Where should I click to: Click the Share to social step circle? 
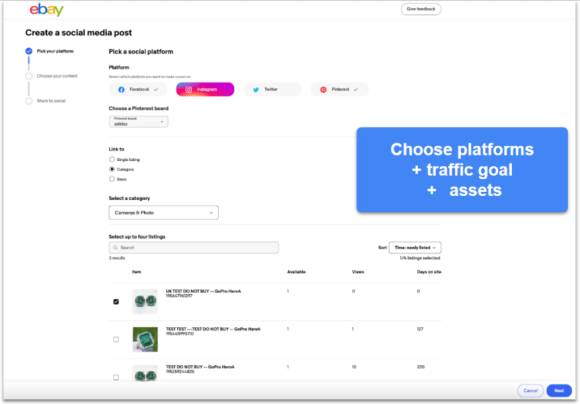(x=29, y=101)
